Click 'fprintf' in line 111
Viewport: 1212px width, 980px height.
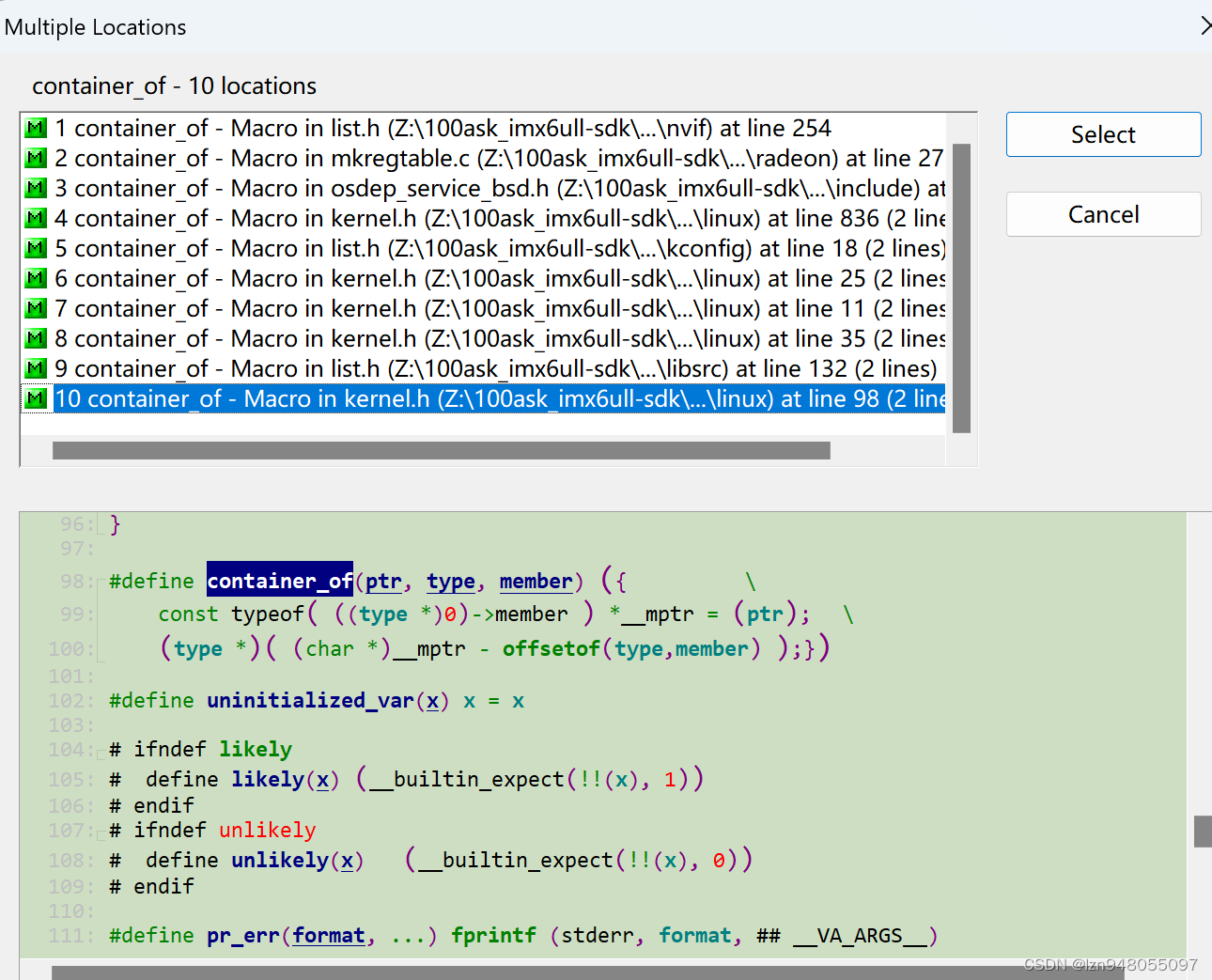pyautogui.click(x=493, y=936)
